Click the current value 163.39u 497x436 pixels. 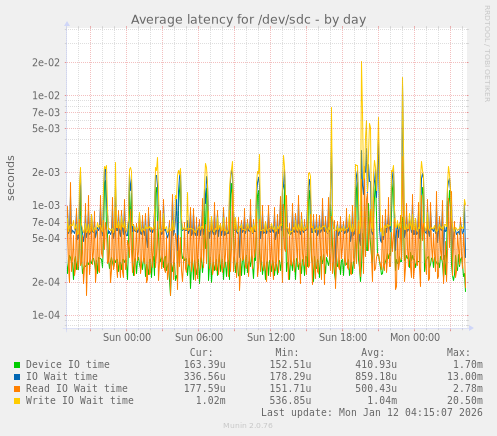205,364
